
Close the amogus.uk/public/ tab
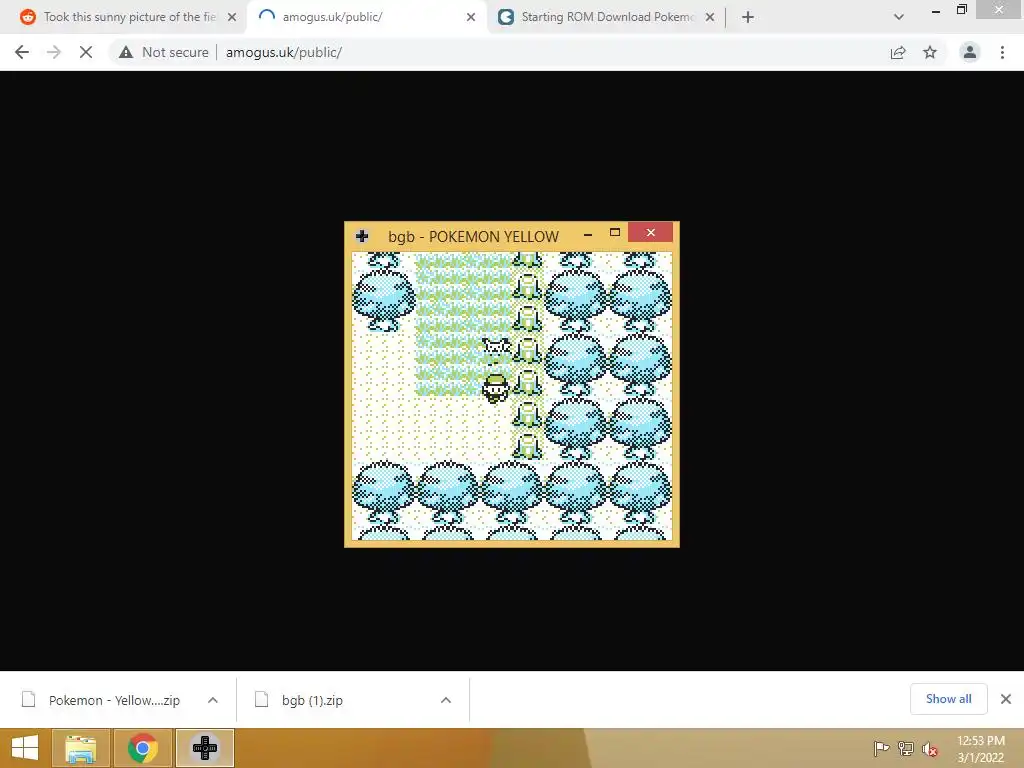[471, 17]
